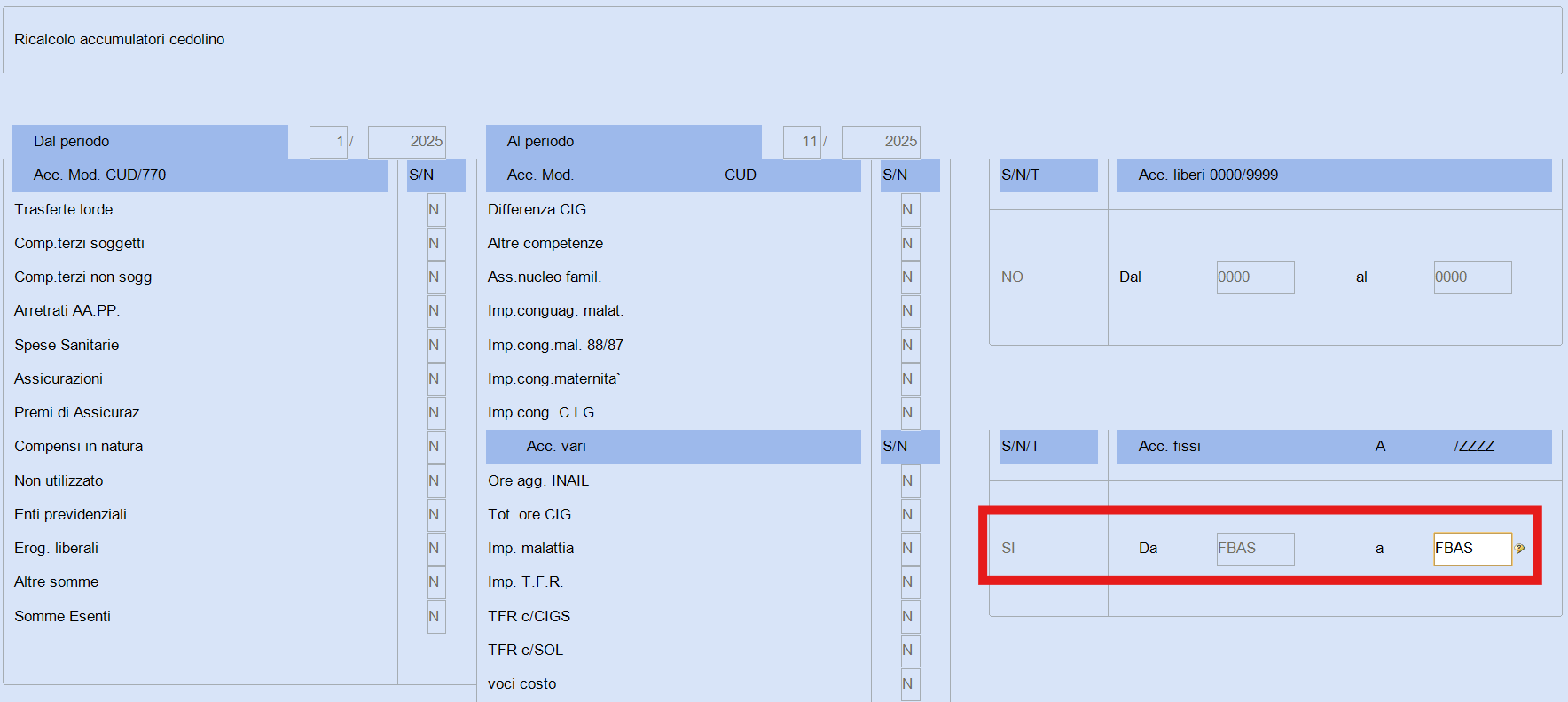Click the lookup icon beside the FBAS field
The height and width of the screenshot is (702, 1568).
pos(1519,549)
